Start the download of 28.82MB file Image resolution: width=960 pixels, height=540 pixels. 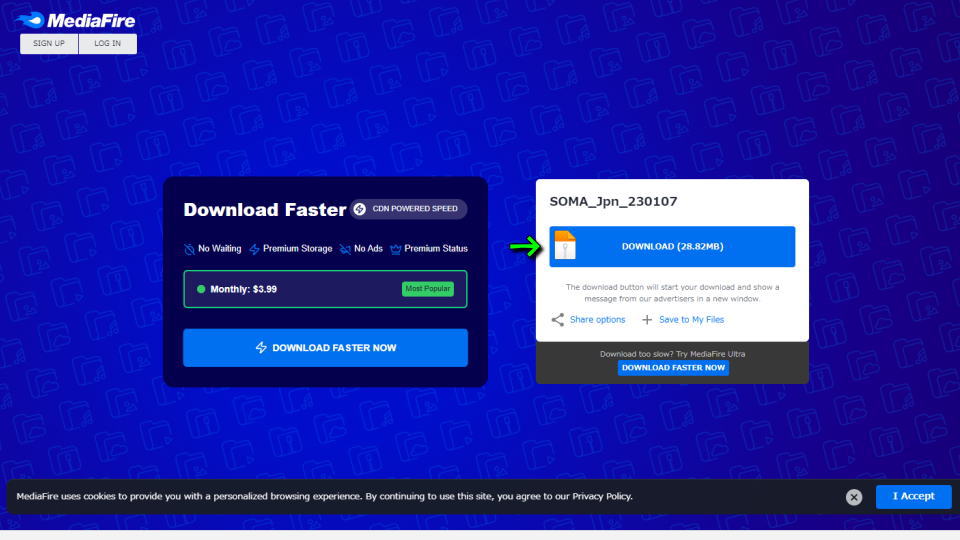(672, 247)
